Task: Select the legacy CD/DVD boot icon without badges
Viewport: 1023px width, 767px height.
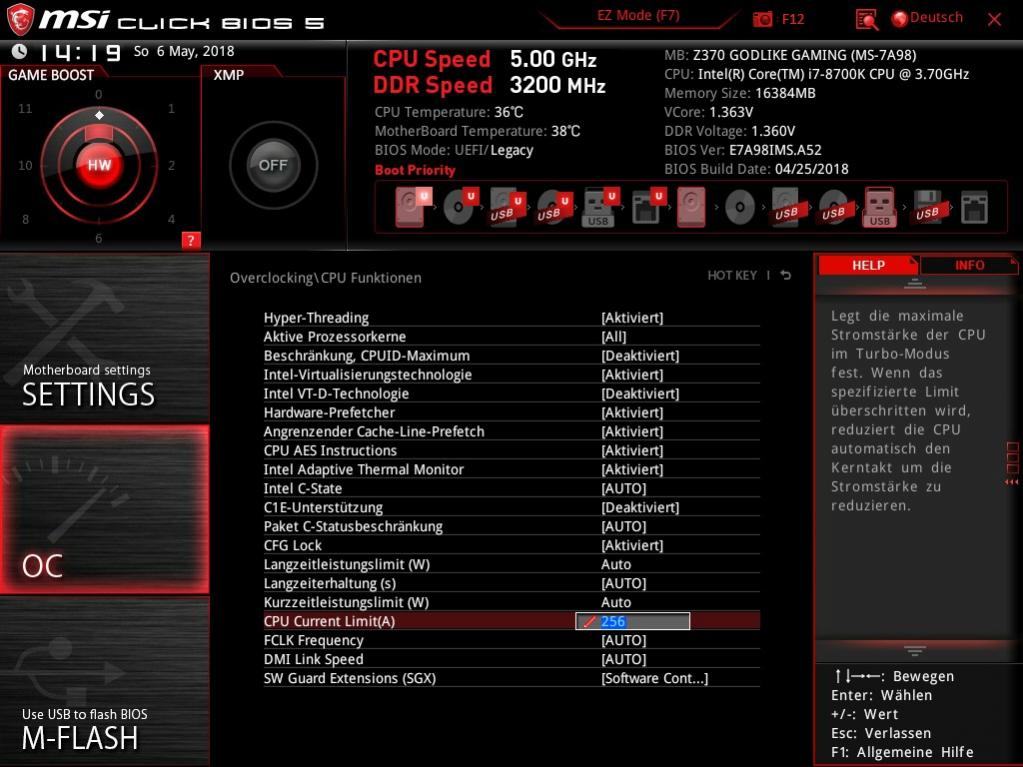Action: [x=740, y=207]
